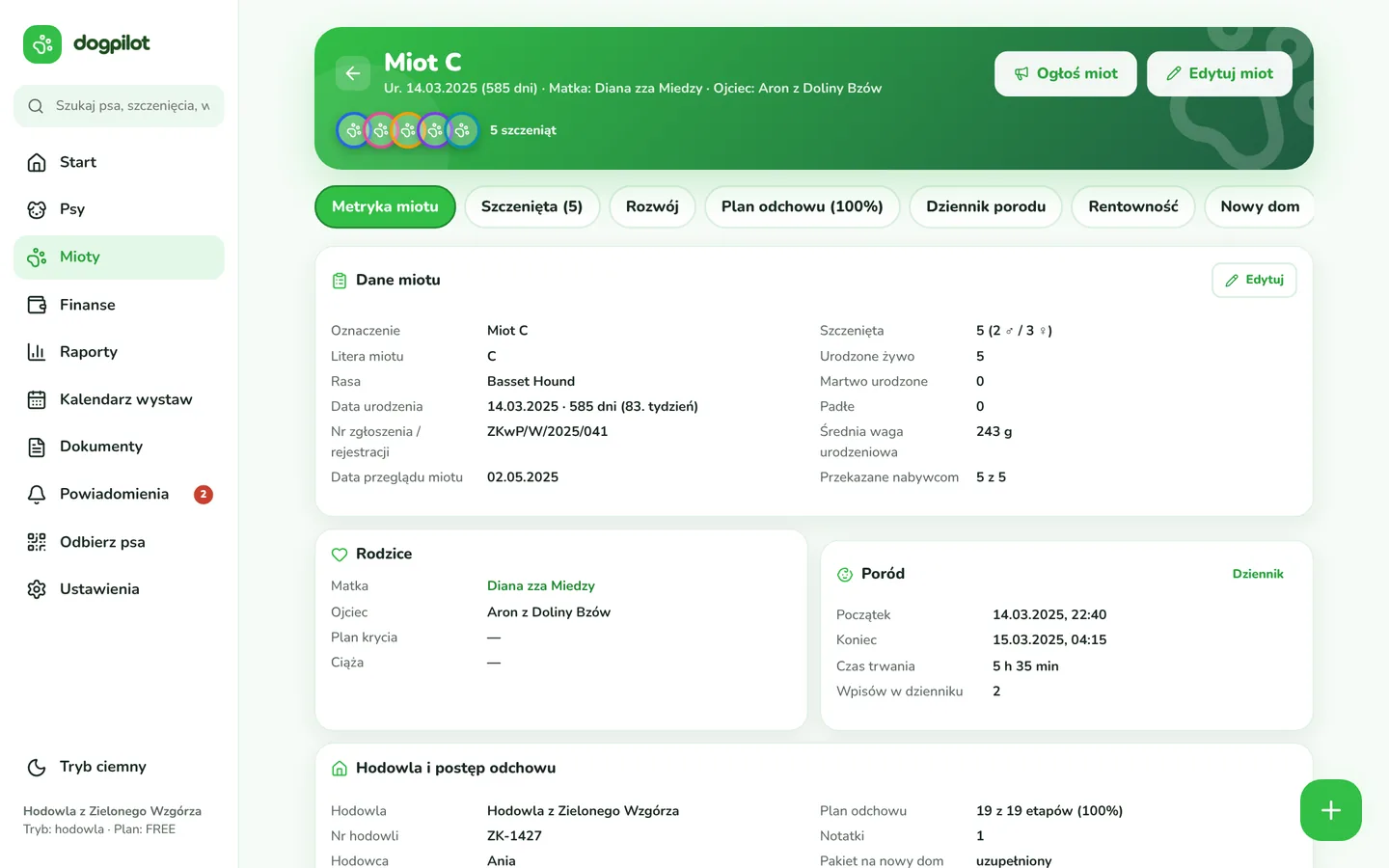Image resolution: width=1389 pixels, height=868 pixels.
Task: Click the red notifications badge 2
Action: pyautogui.click(x=204, y=495)
